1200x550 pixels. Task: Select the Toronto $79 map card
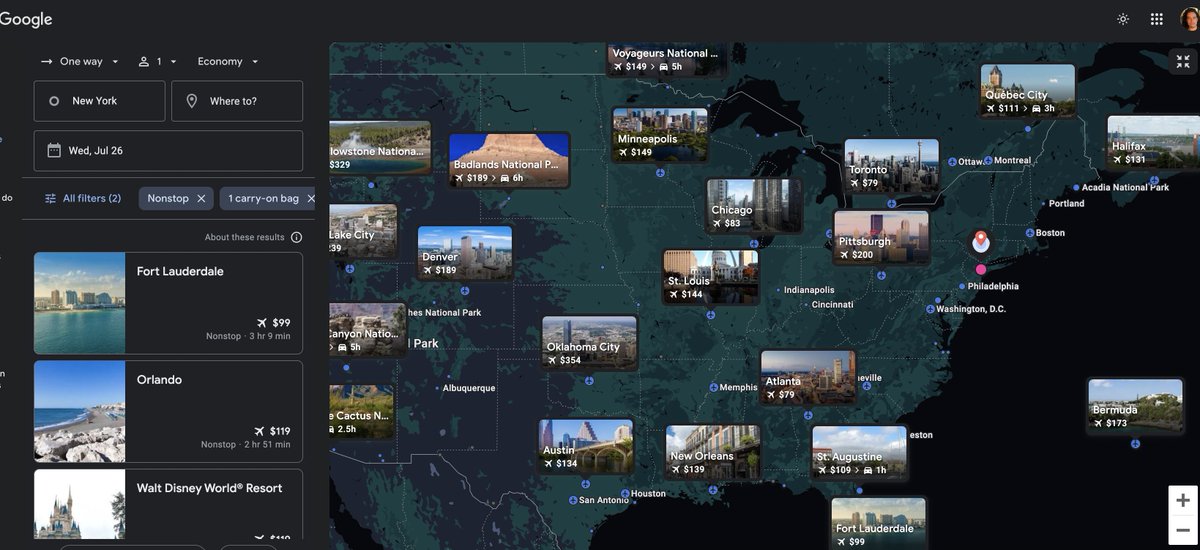pos(892,166)
